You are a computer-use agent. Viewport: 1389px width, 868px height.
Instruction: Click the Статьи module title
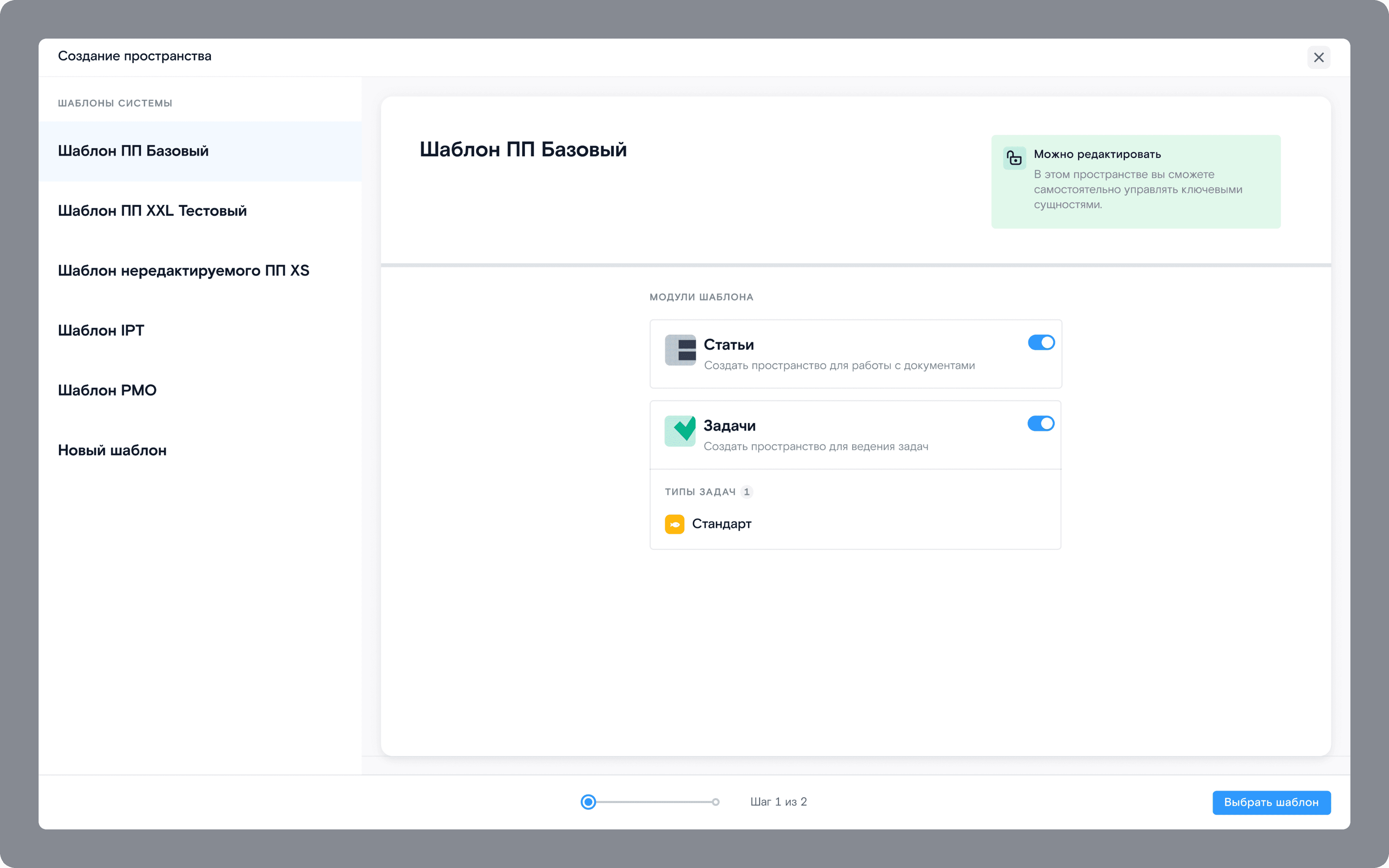[x=729, y=344]
